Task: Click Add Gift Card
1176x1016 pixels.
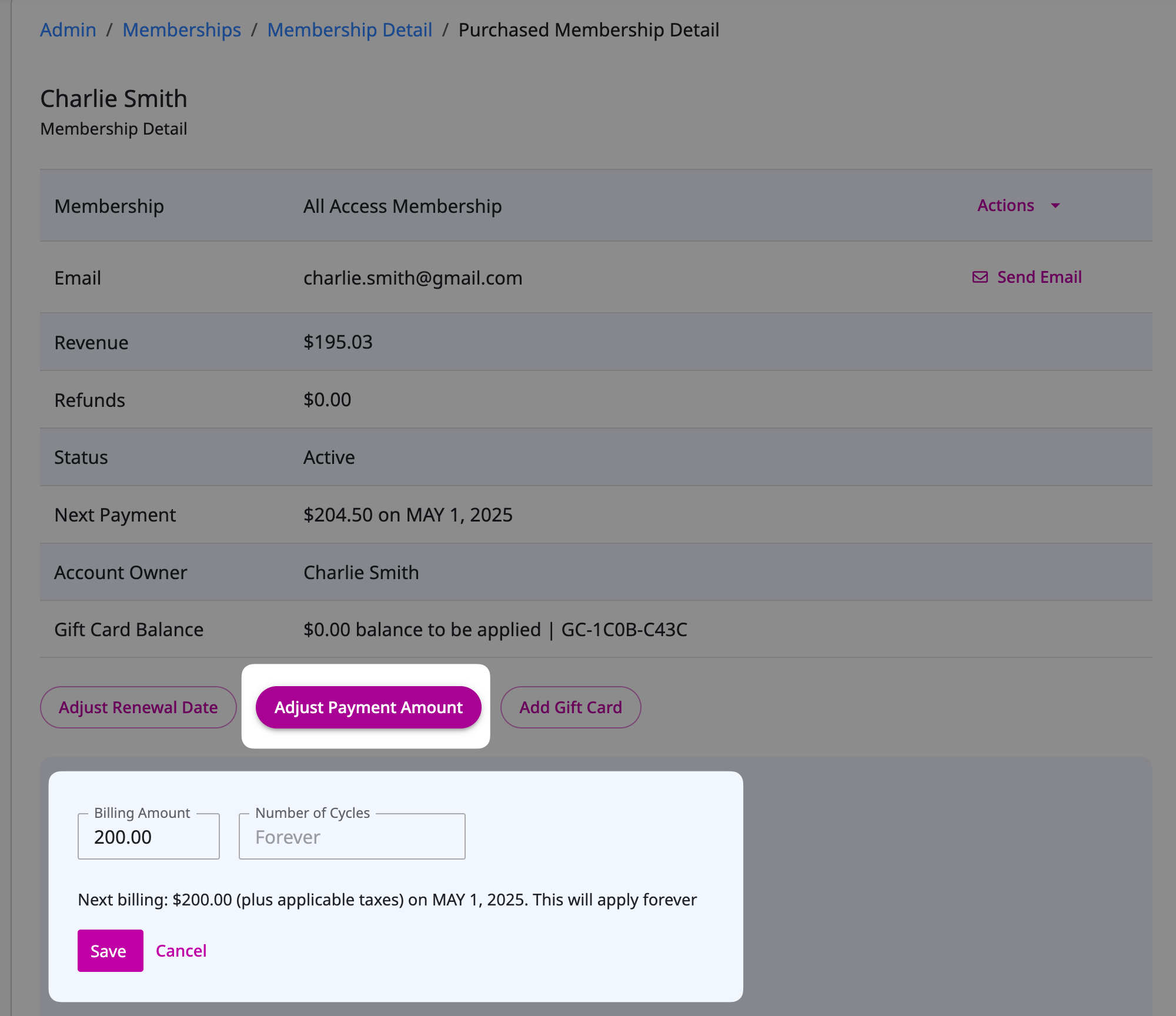Action: [x=570, y=707]
